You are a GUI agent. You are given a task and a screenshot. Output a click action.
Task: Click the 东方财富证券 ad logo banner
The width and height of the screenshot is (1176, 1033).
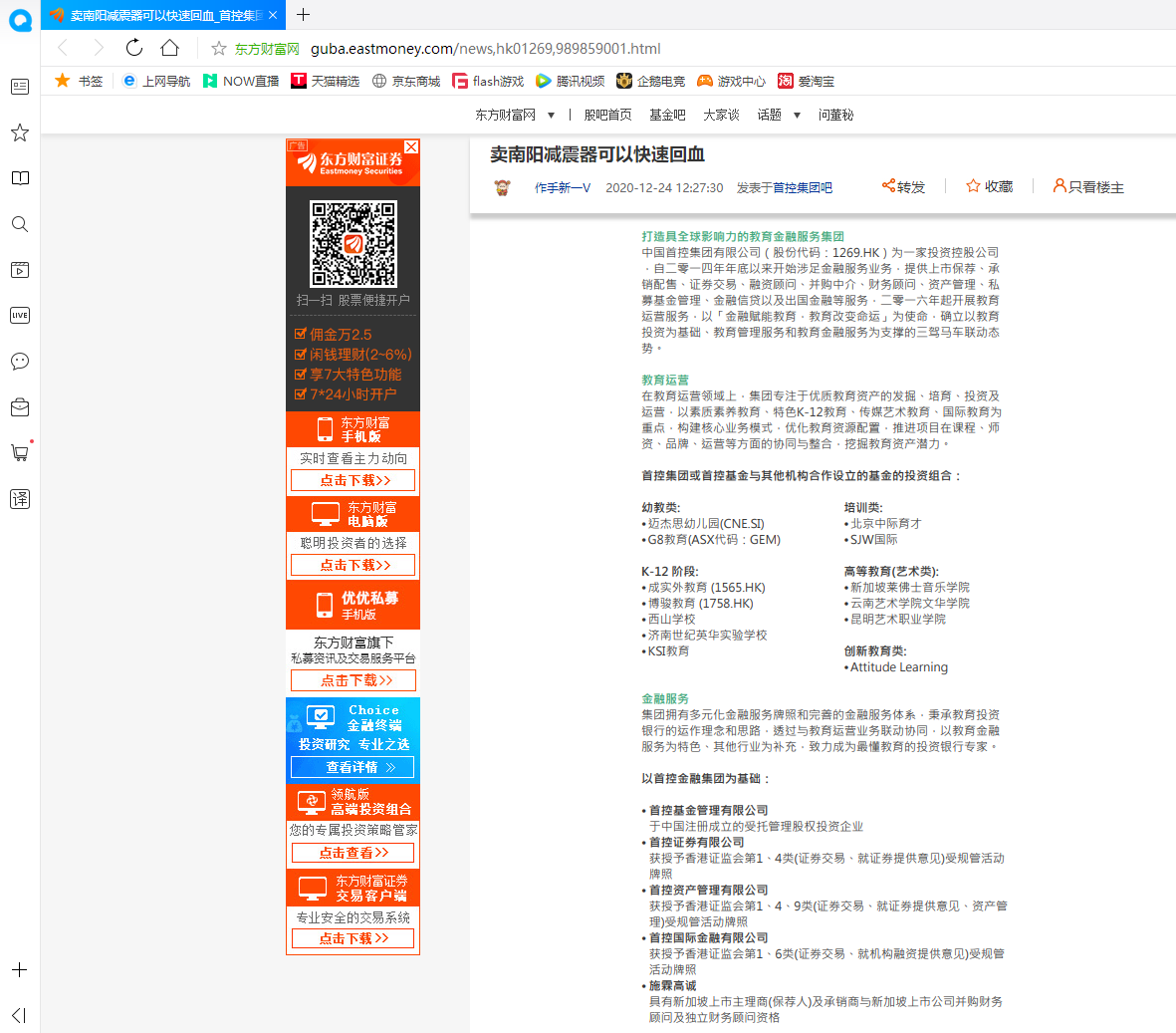353,162
